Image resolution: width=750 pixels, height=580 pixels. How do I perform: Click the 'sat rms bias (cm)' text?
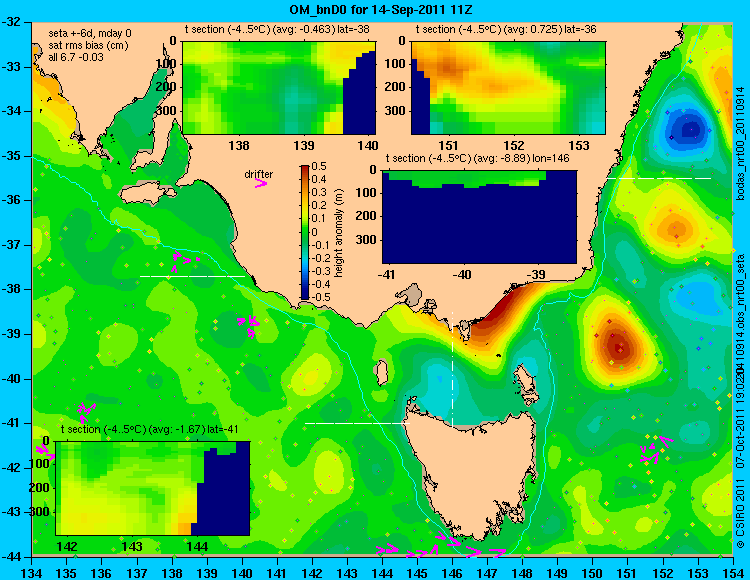coord(88,45)
